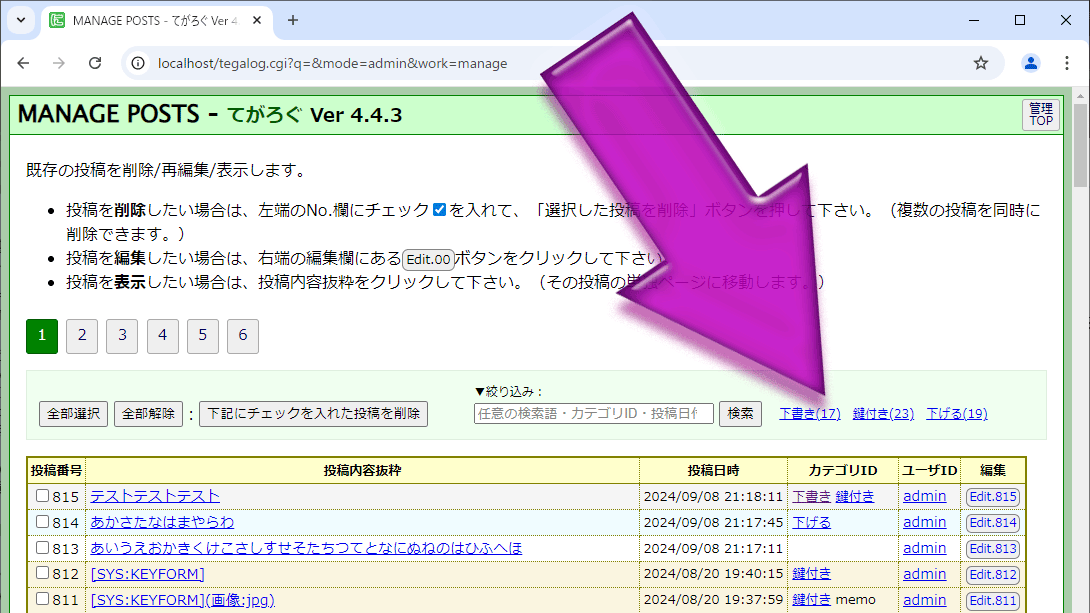
Task: Filter by 鍵付き(23) link
Action: tap(883, 414)
